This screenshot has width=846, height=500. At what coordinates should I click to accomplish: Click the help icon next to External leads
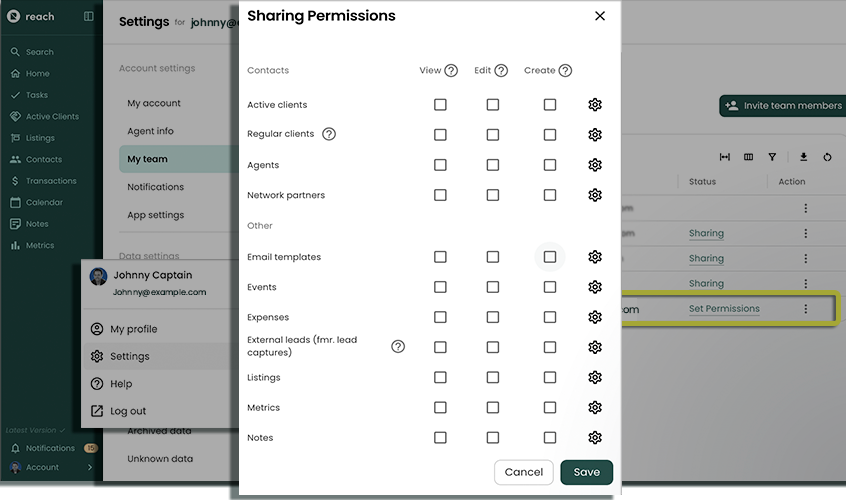(398, 347)
